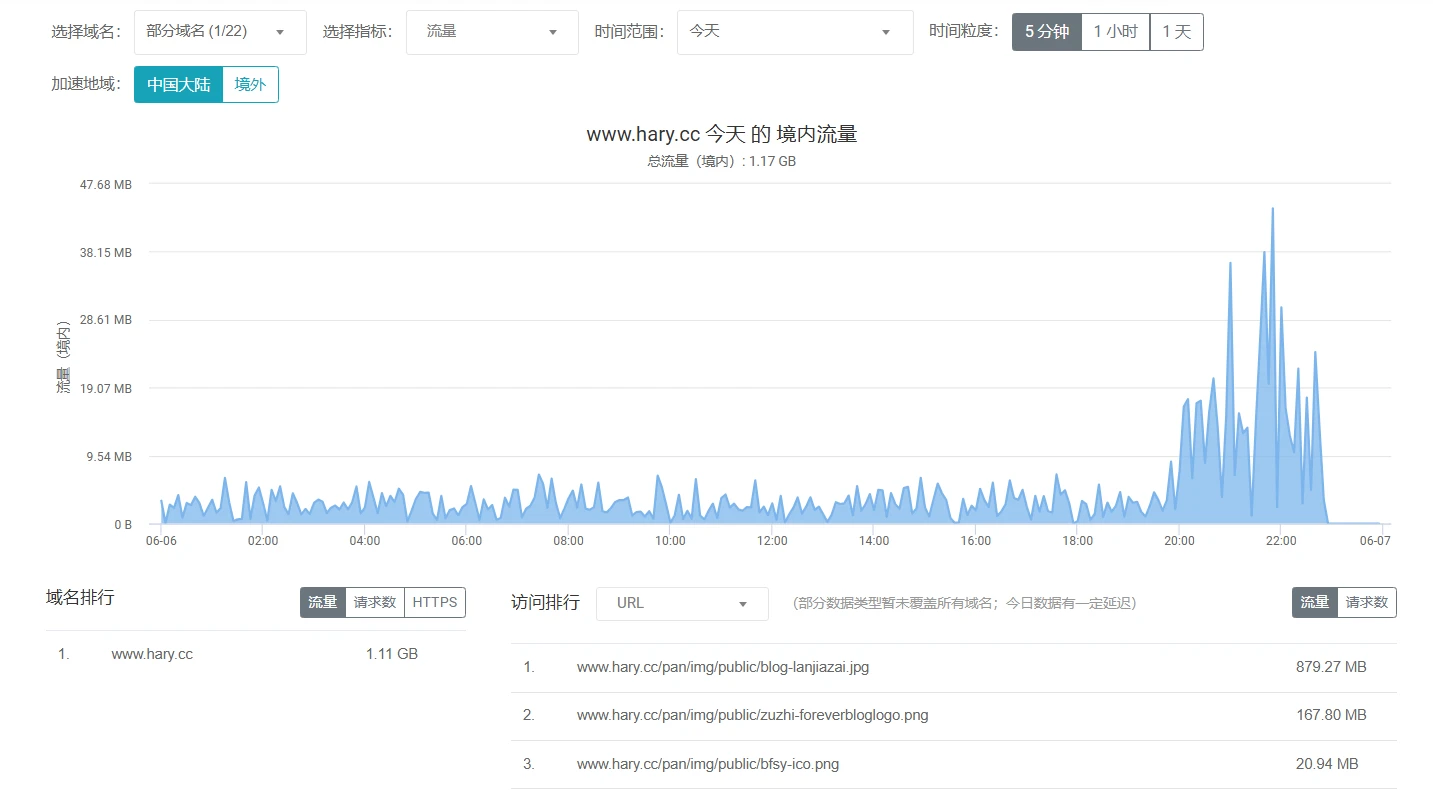Show 请求数 in domain ranking

click(374, 602)
